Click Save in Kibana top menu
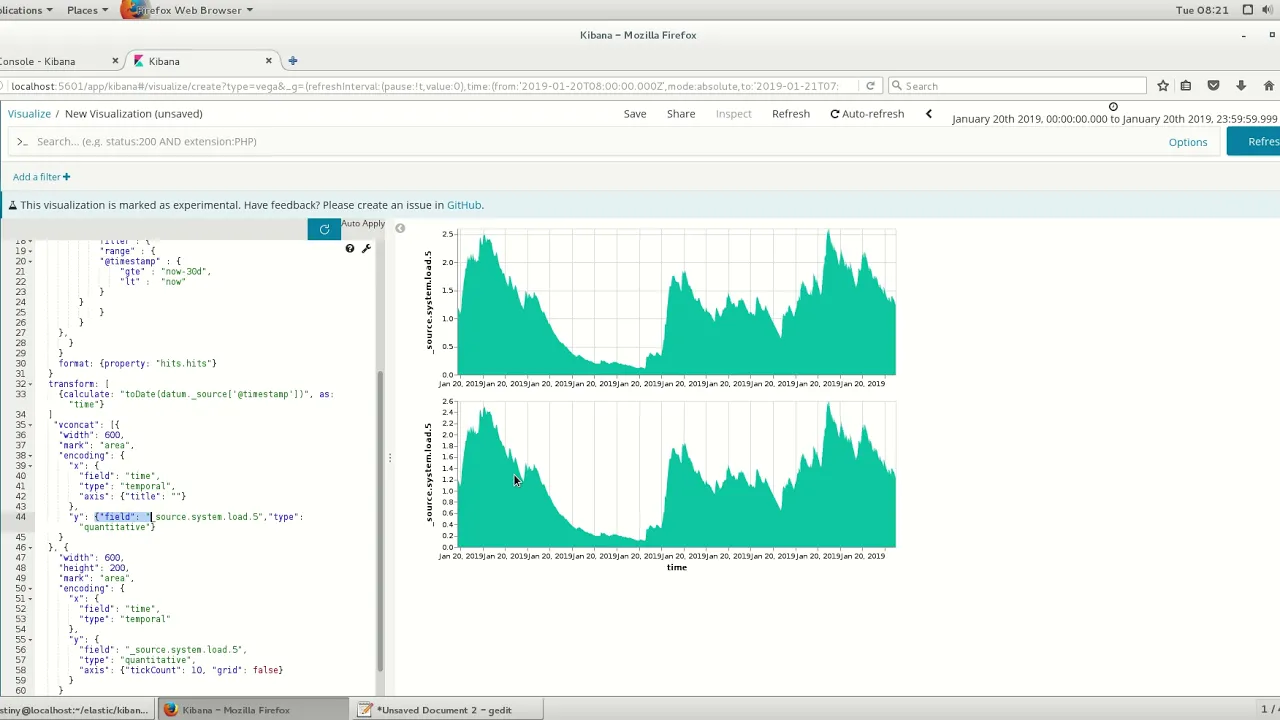 (635, 114)
